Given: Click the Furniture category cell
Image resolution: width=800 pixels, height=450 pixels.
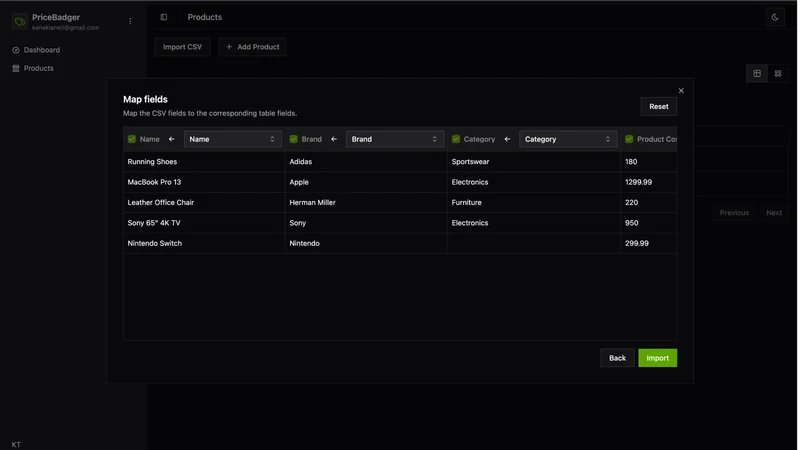Looking at the screenshot, I should (x=534, y=203).
